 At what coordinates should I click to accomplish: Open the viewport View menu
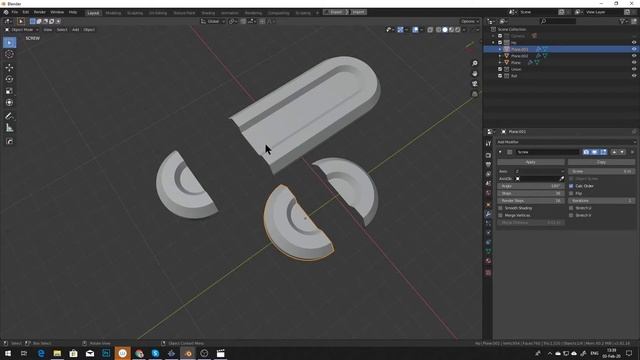pos(48,30)
